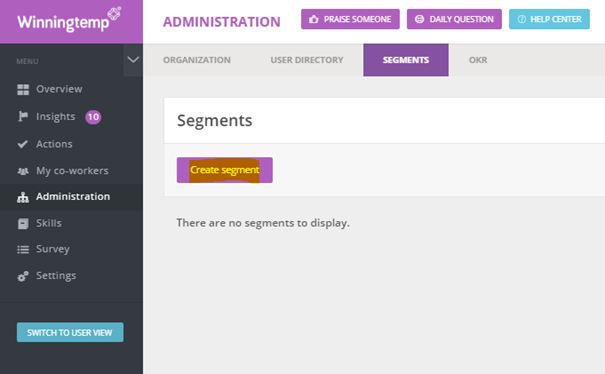Image resolution: width=605 pixels, height=374 pixels.
Task: Collapse the menu with the chevron arrow
Action: click(x=133, y=60)
